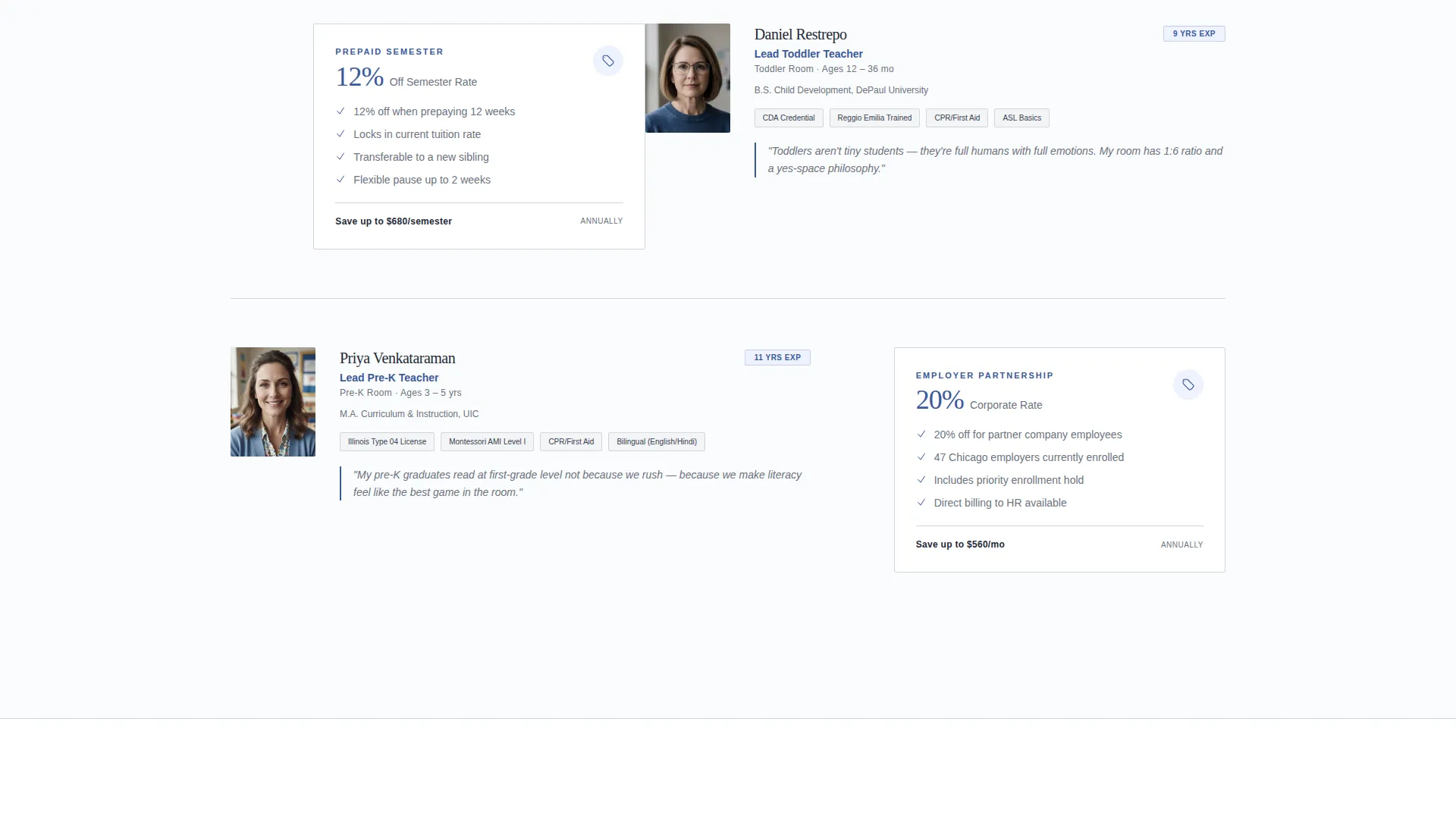This screenshot has height=819, width=1456.
Task: Click the tag icon on Prepaid Semester card
Action: coord(607,61)
